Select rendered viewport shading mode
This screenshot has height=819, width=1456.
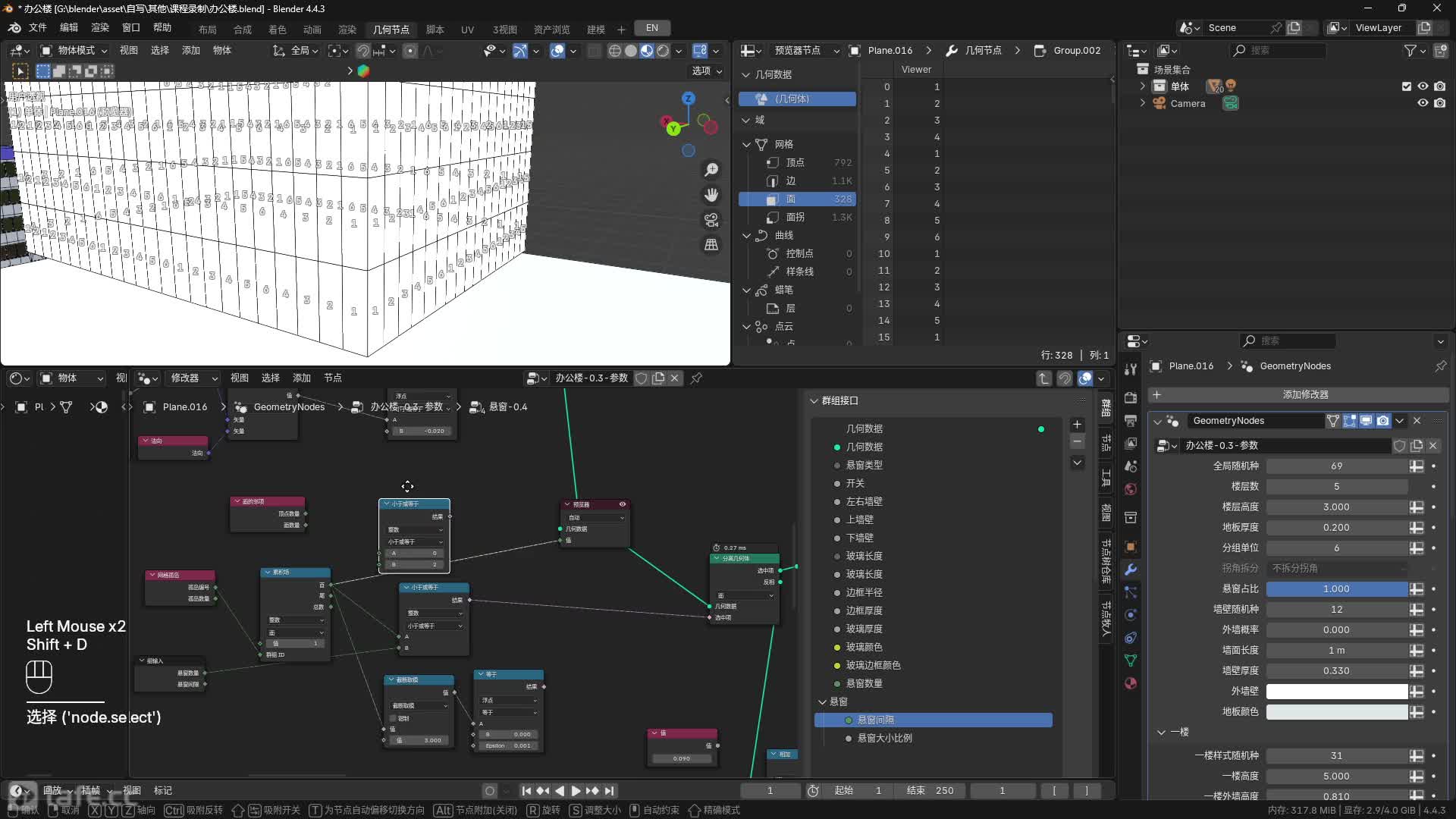[663, 51]
